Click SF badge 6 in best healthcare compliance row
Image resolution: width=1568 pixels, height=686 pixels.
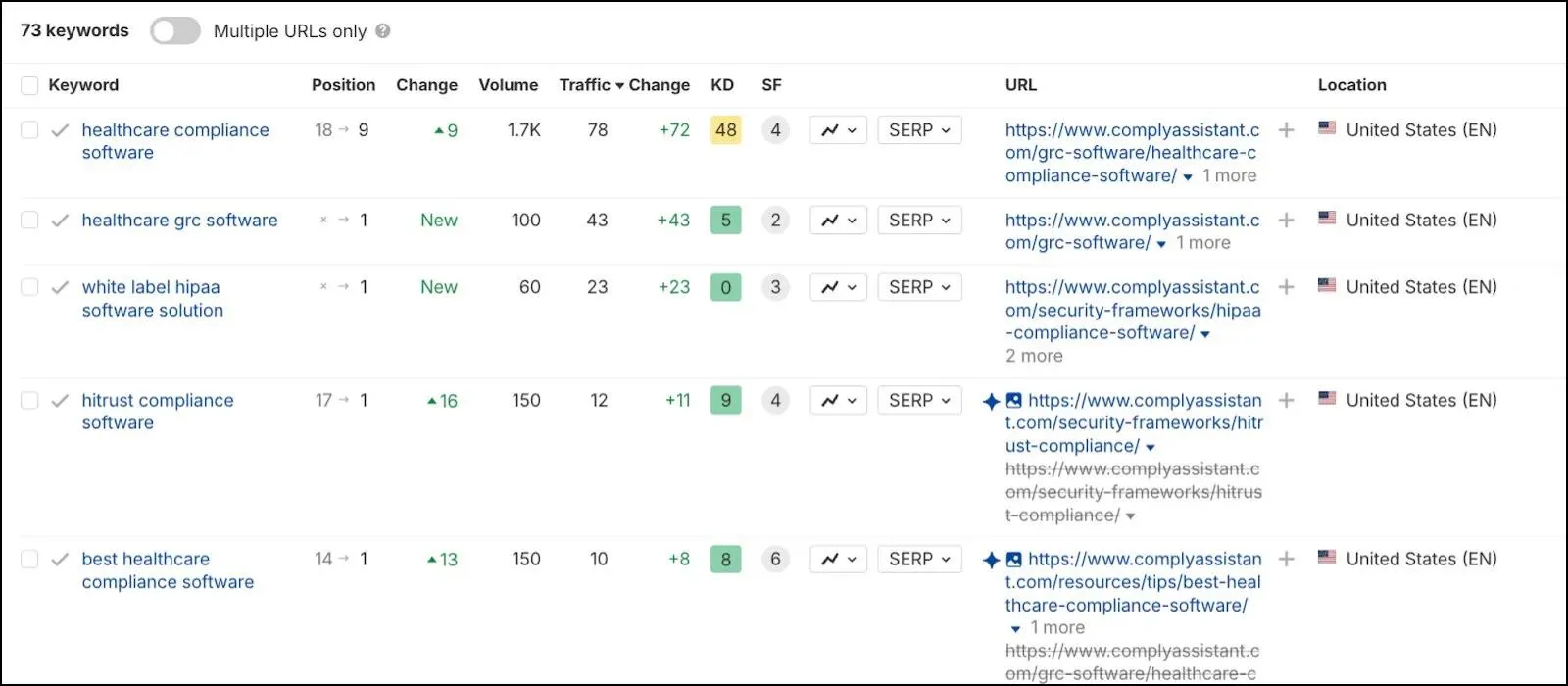(775, 560)
